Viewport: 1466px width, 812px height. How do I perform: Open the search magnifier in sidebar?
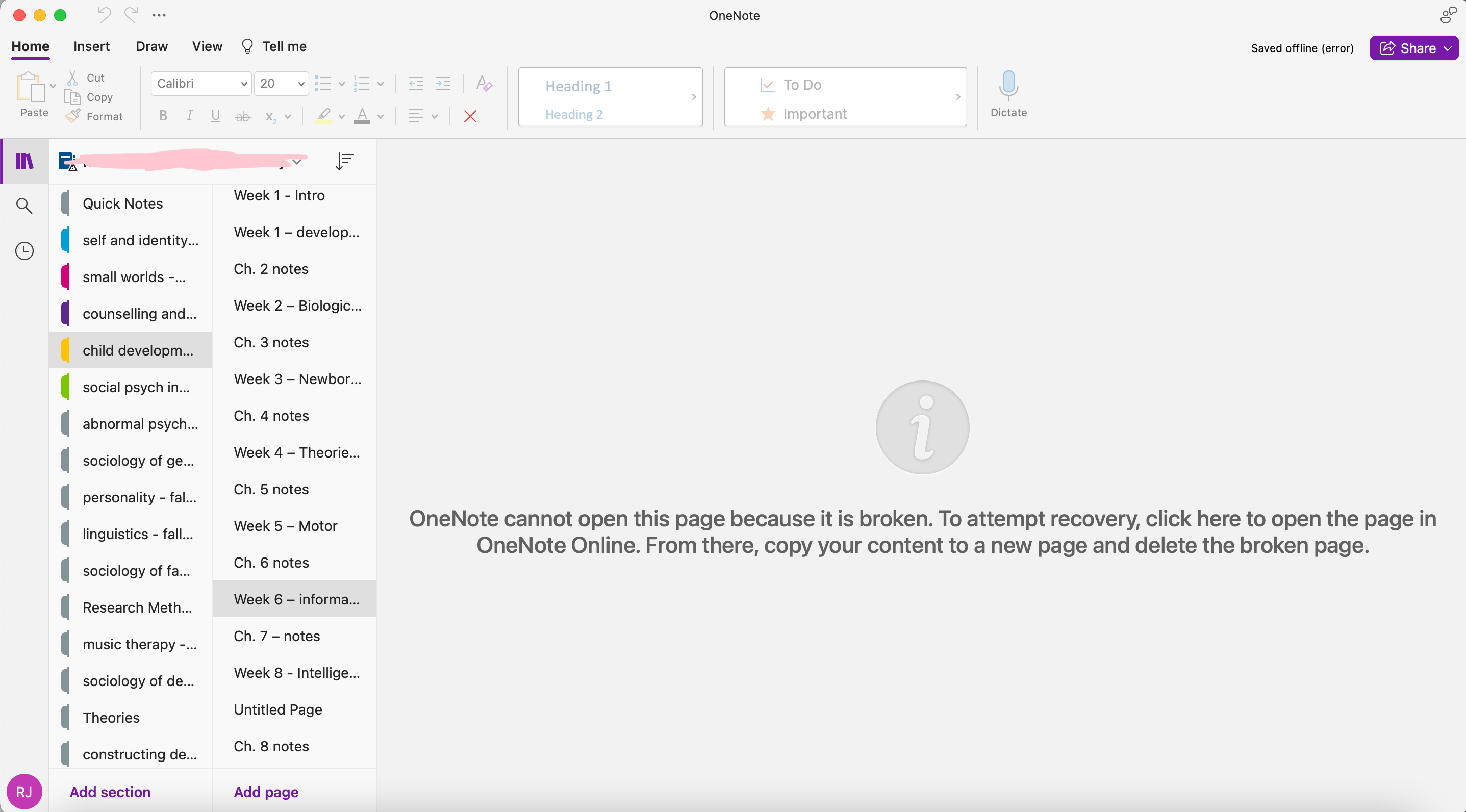(x=24, y=206)
